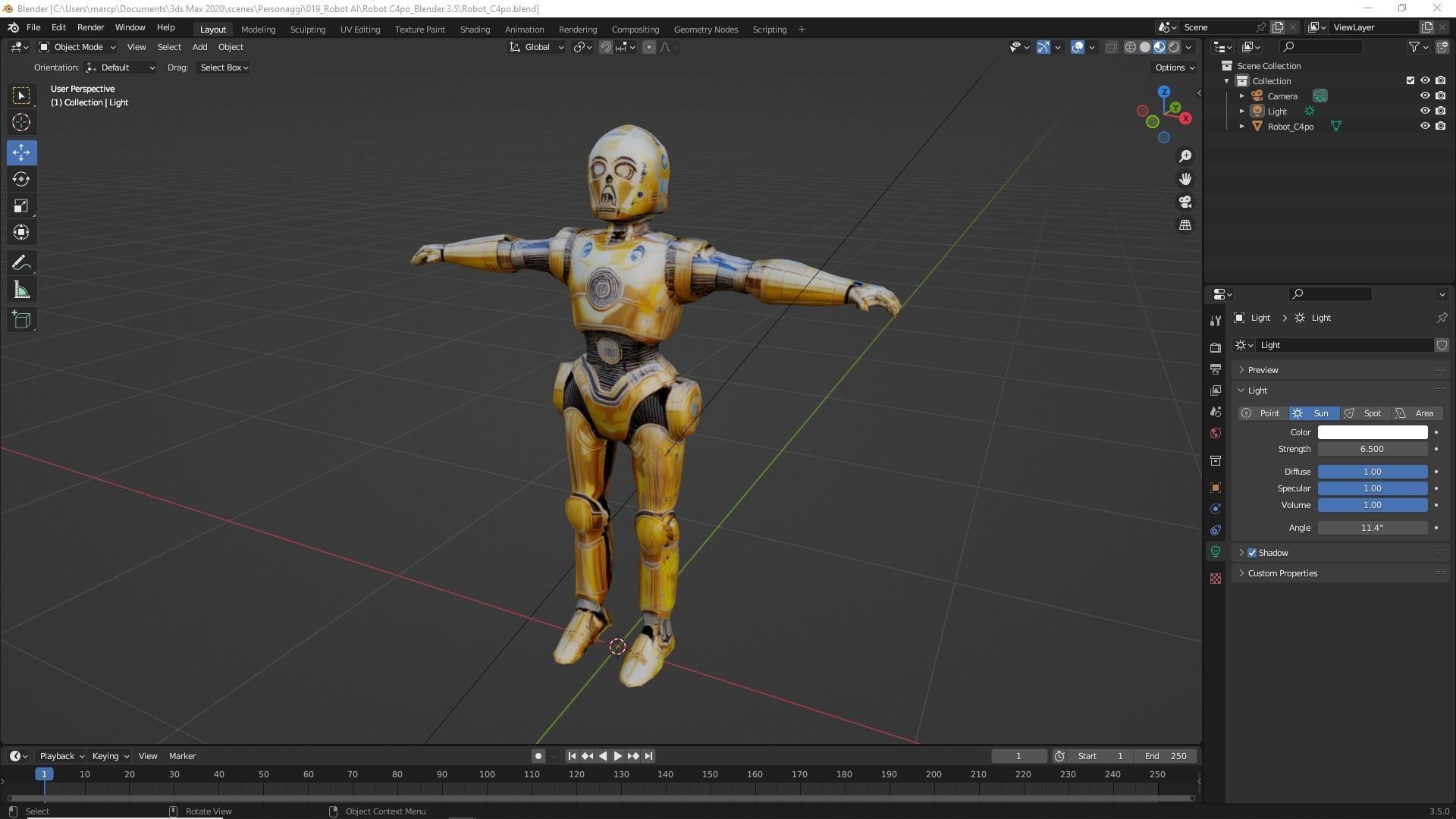Set light type to Point

[1263, 413]
